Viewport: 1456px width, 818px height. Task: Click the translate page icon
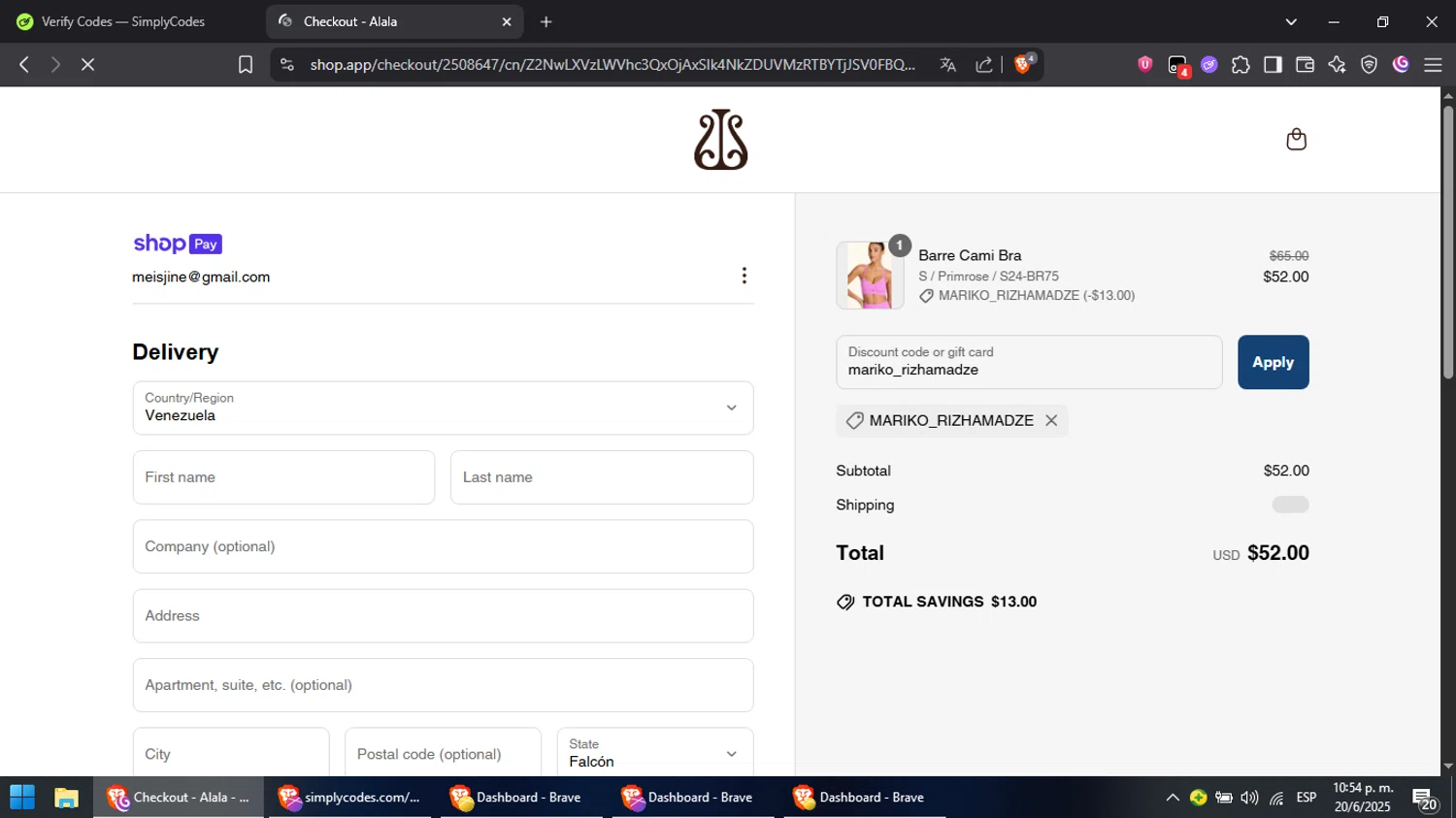tap(948, 64)
